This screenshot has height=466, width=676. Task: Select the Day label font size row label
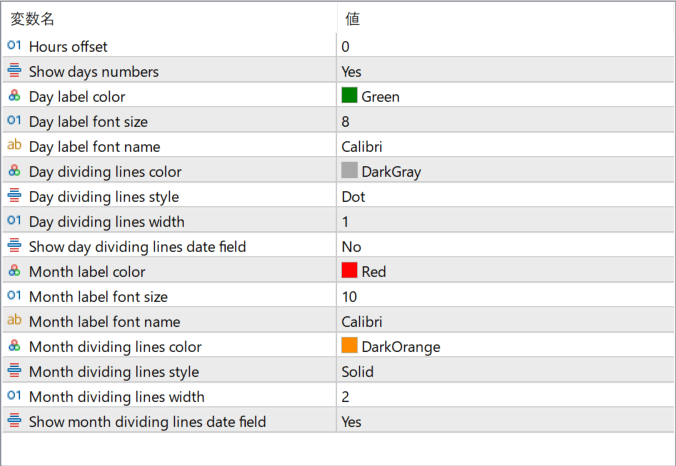click(x=88, y=122)
